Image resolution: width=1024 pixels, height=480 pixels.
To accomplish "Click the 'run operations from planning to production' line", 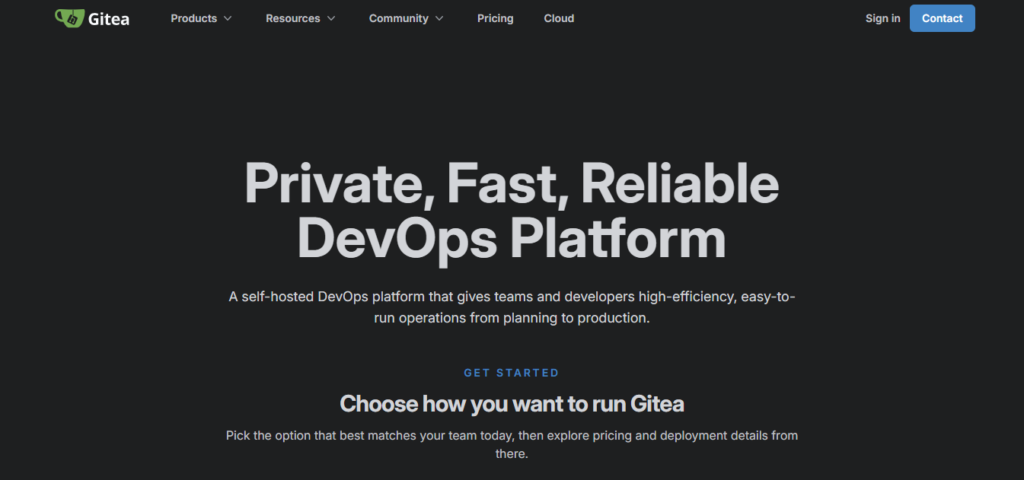I will [x=511, y=319].
